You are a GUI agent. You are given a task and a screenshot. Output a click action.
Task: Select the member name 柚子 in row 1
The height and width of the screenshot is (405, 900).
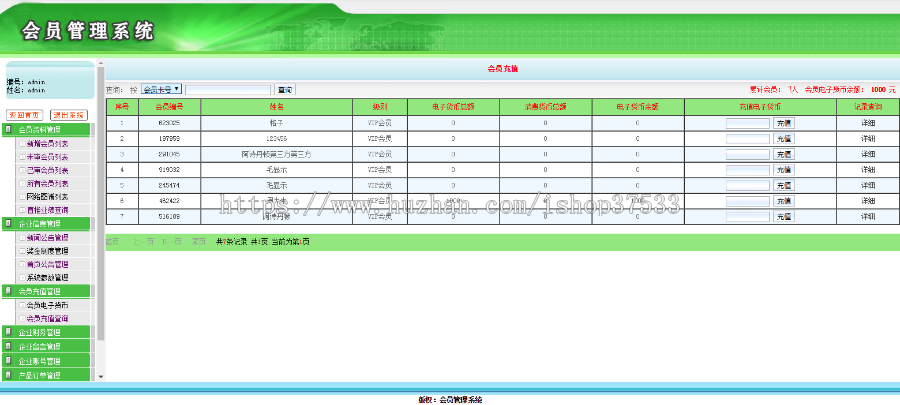(x=276, y=123)
